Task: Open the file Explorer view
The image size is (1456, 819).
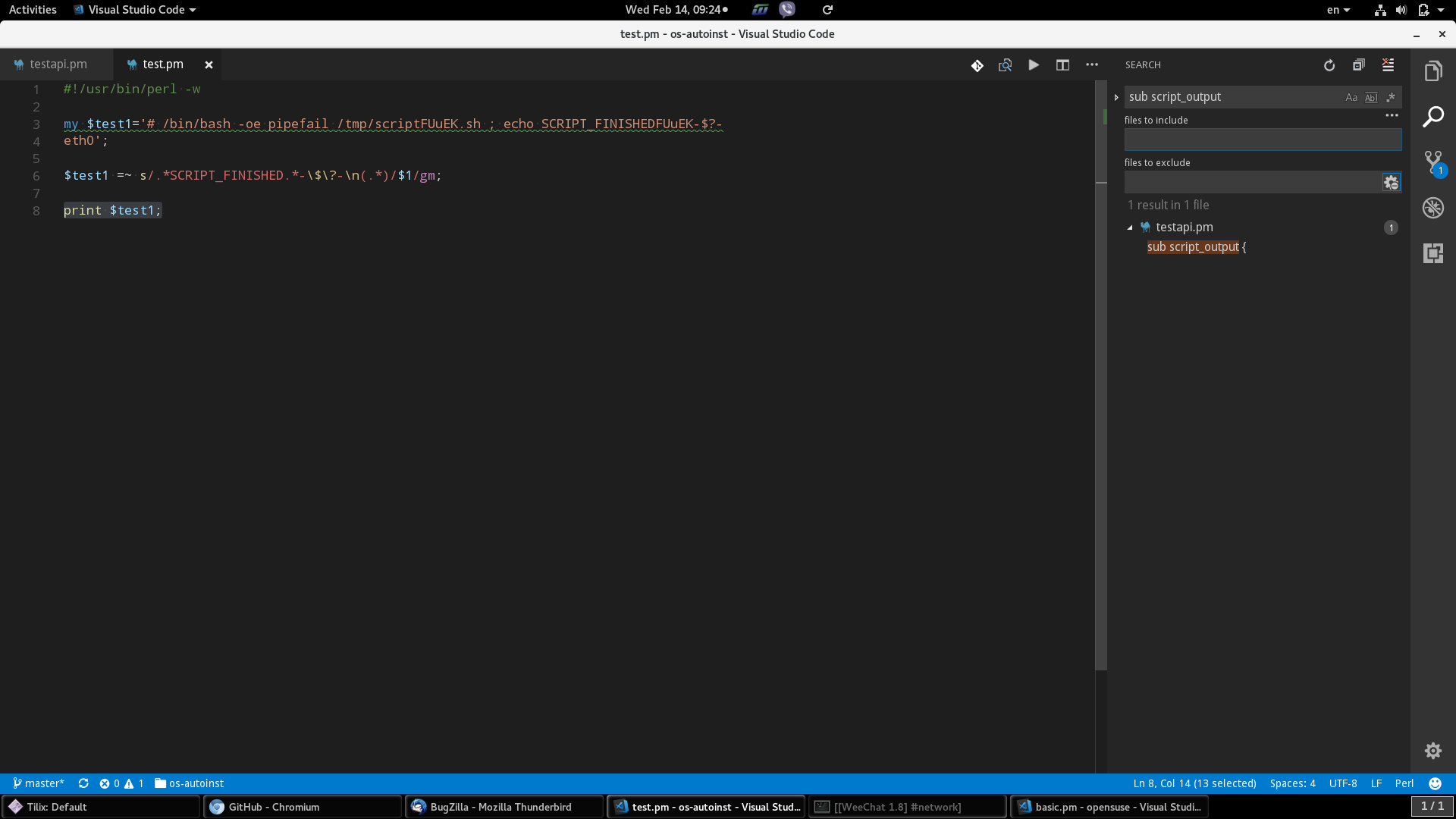Action: (x=1433, y=71)
